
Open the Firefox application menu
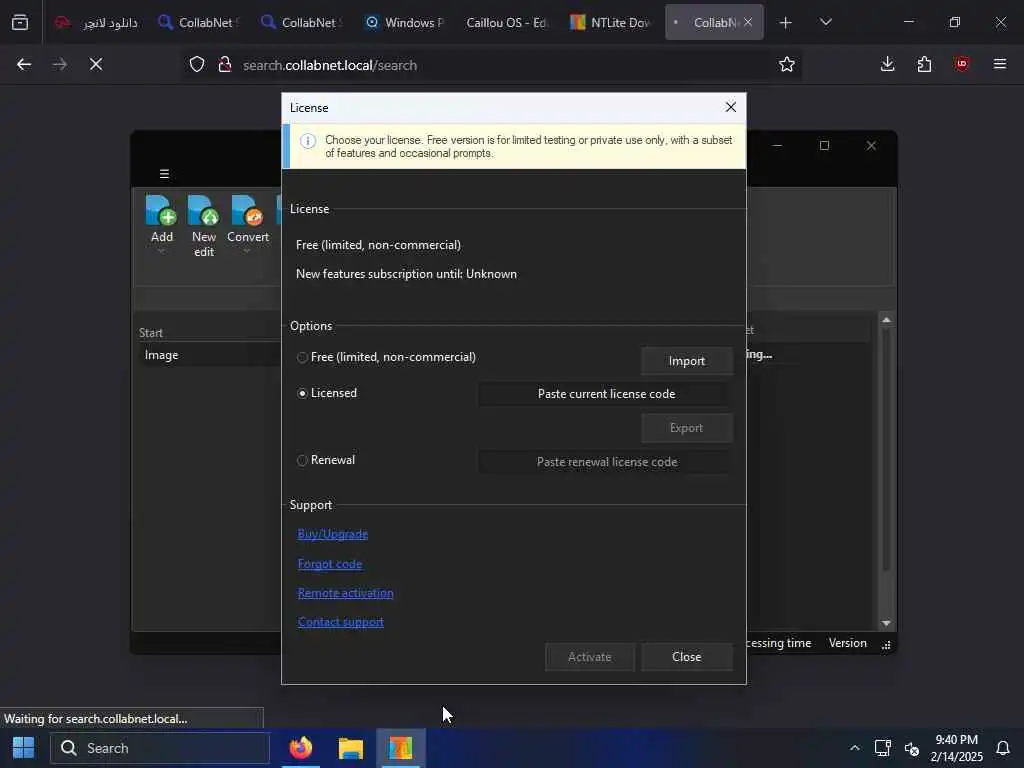click(x=1000, y=64)
